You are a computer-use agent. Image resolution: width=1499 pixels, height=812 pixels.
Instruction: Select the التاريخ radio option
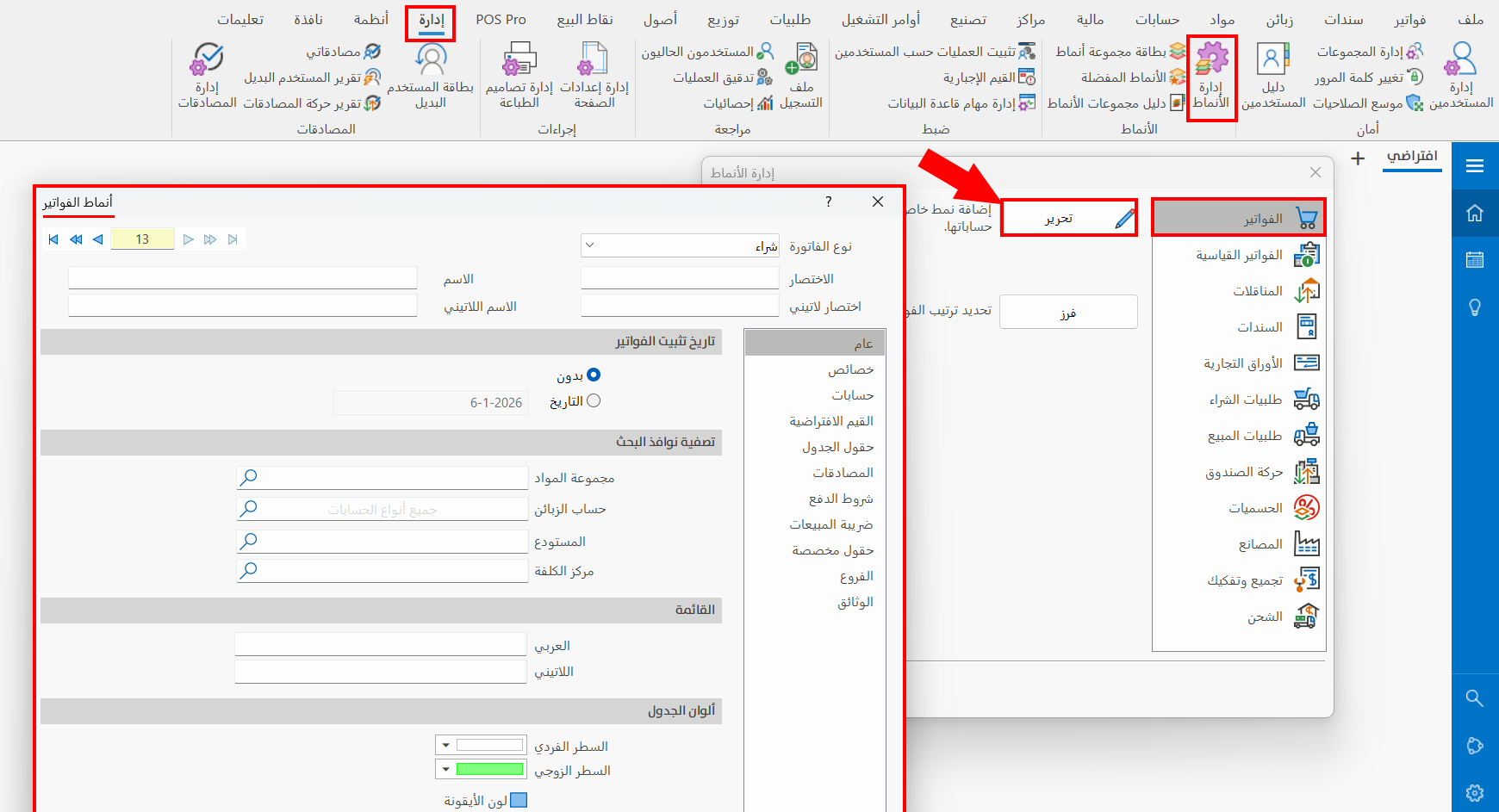[594, 400]
